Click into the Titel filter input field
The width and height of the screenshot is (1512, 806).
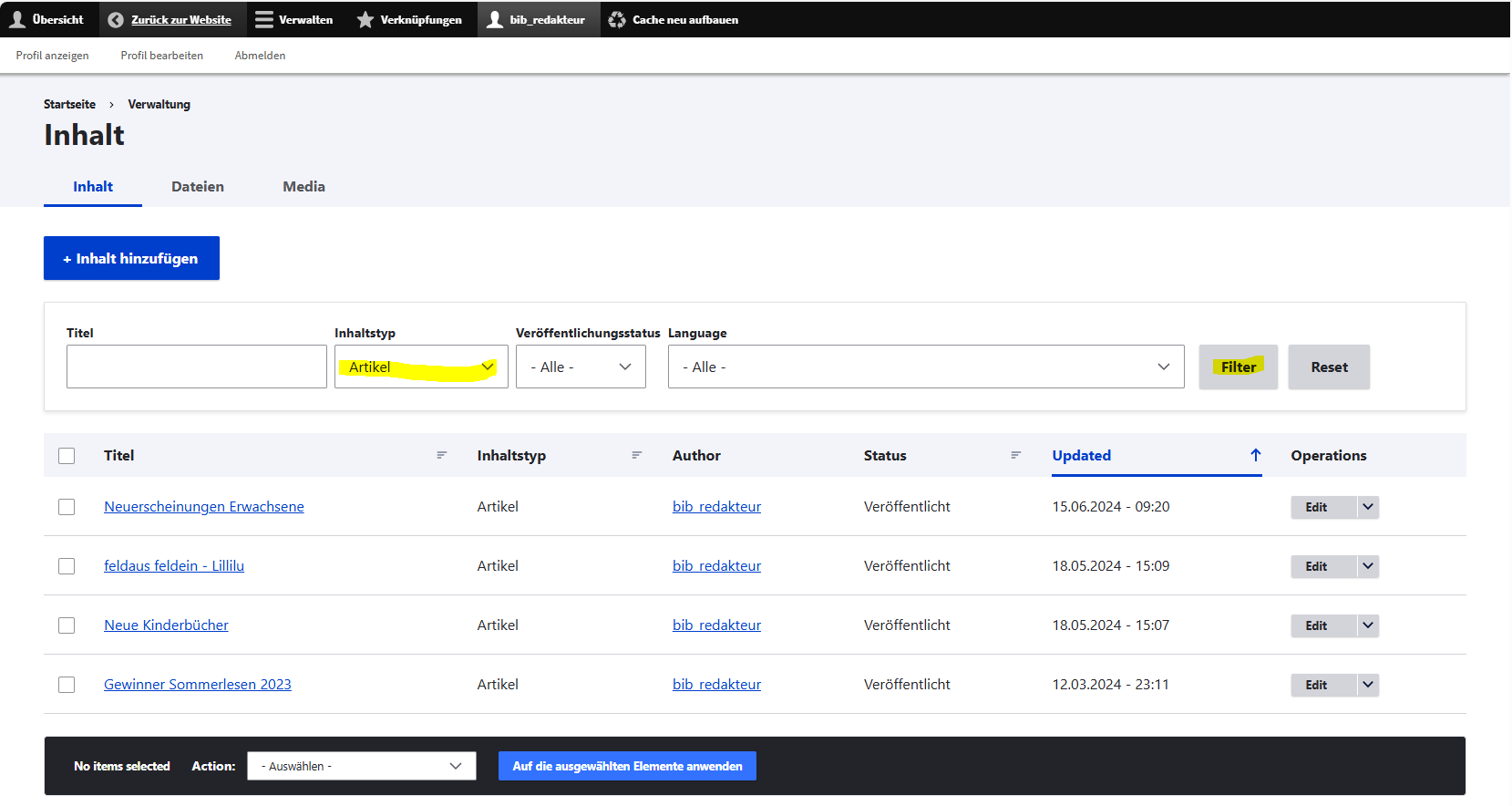[197, 367]
